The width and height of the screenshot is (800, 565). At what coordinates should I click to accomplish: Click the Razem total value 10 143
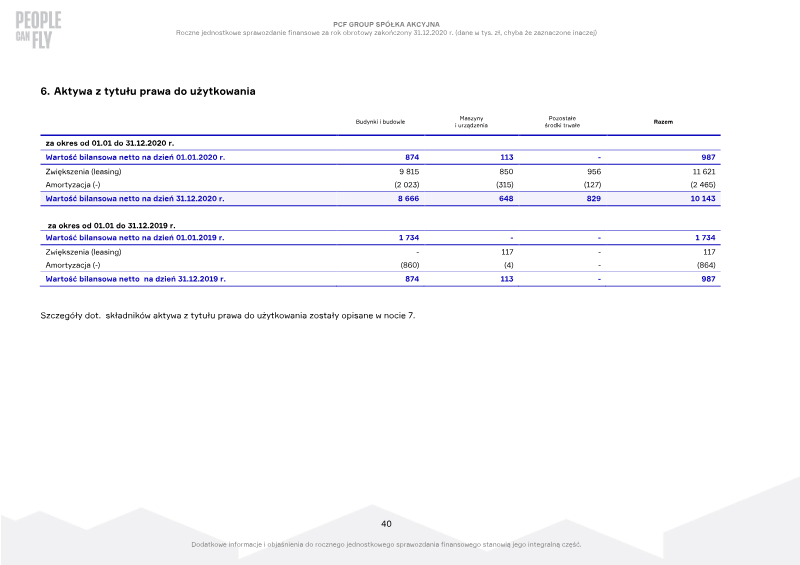coord(703,199)
